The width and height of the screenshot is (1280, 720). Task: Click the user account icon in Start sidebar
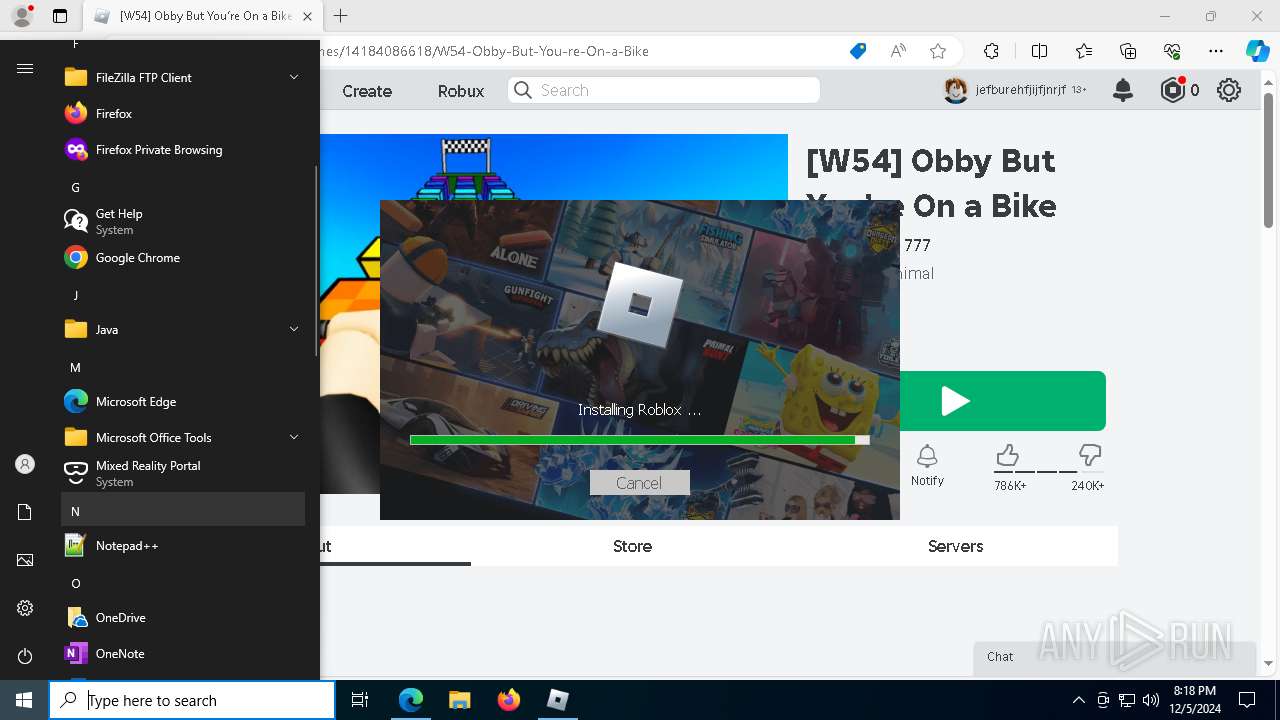pyautogui.click(x=25, y=464)
